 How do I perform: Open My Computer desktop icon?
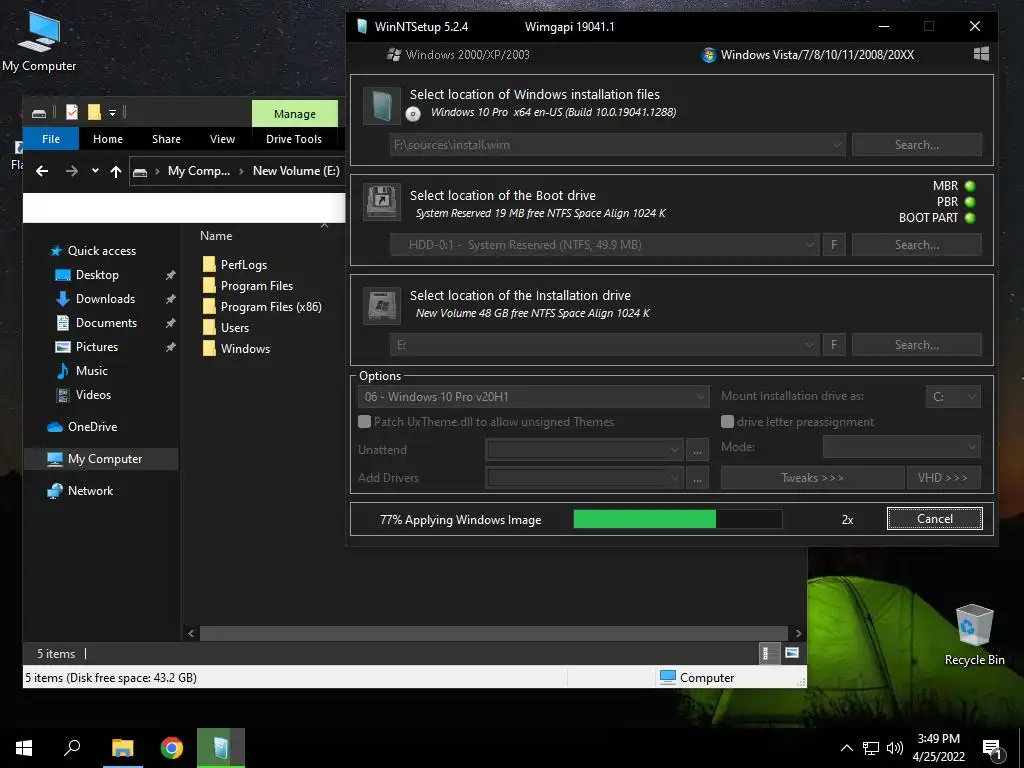point(39,40)
